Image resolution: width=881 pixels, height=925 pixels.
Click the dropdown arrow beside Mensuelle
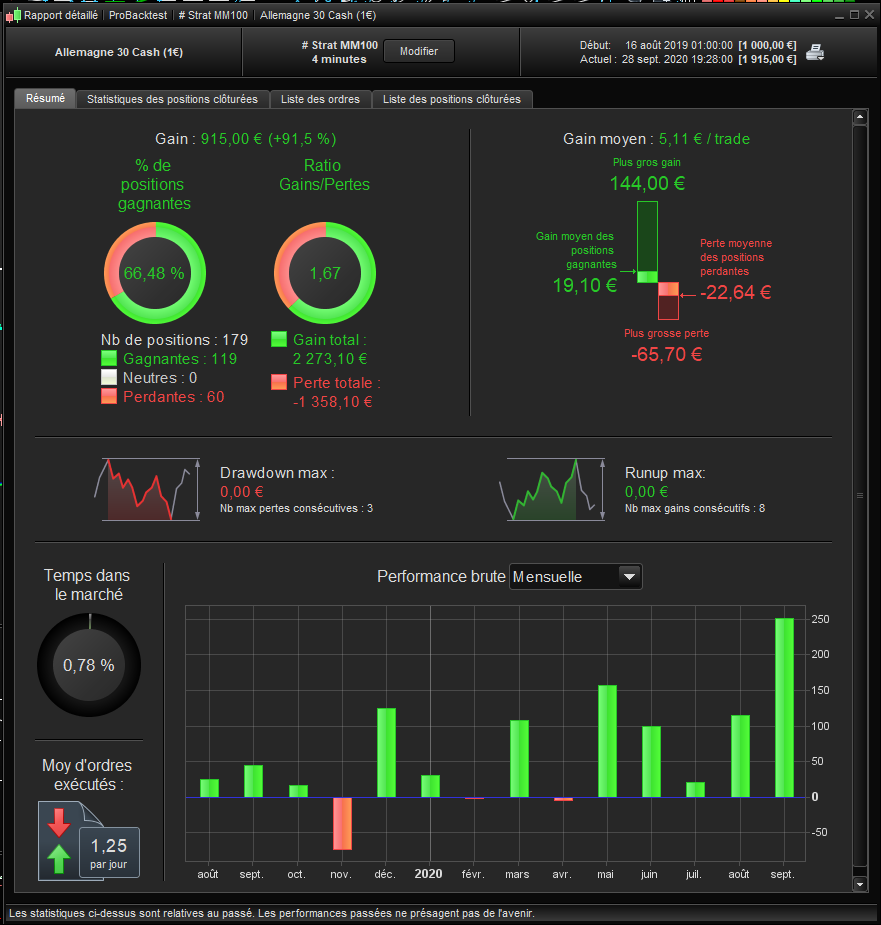tap(629, 576)
